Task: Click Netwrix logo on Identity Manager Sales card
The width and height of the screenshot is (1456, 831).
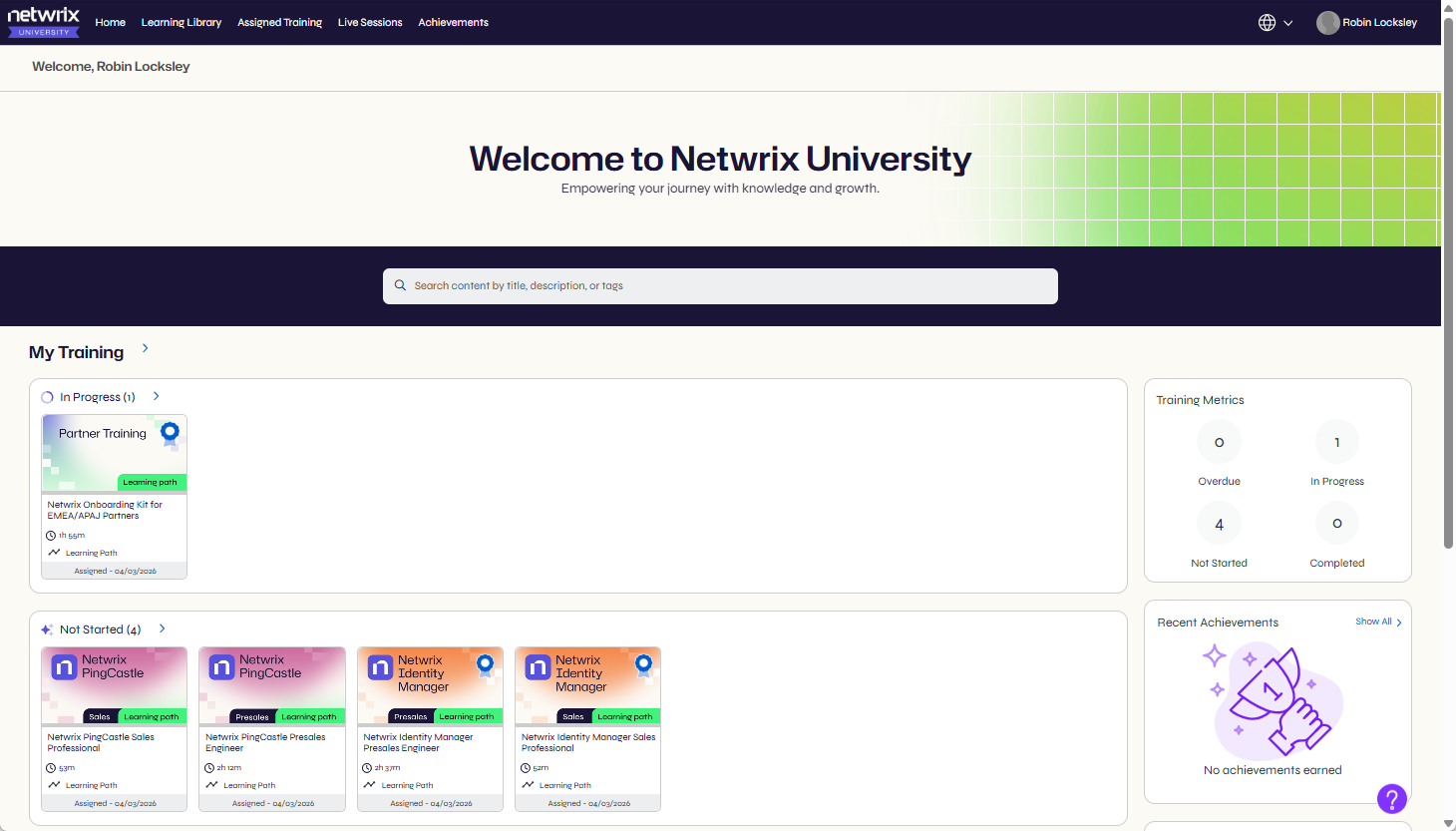Action: (538, 667)
